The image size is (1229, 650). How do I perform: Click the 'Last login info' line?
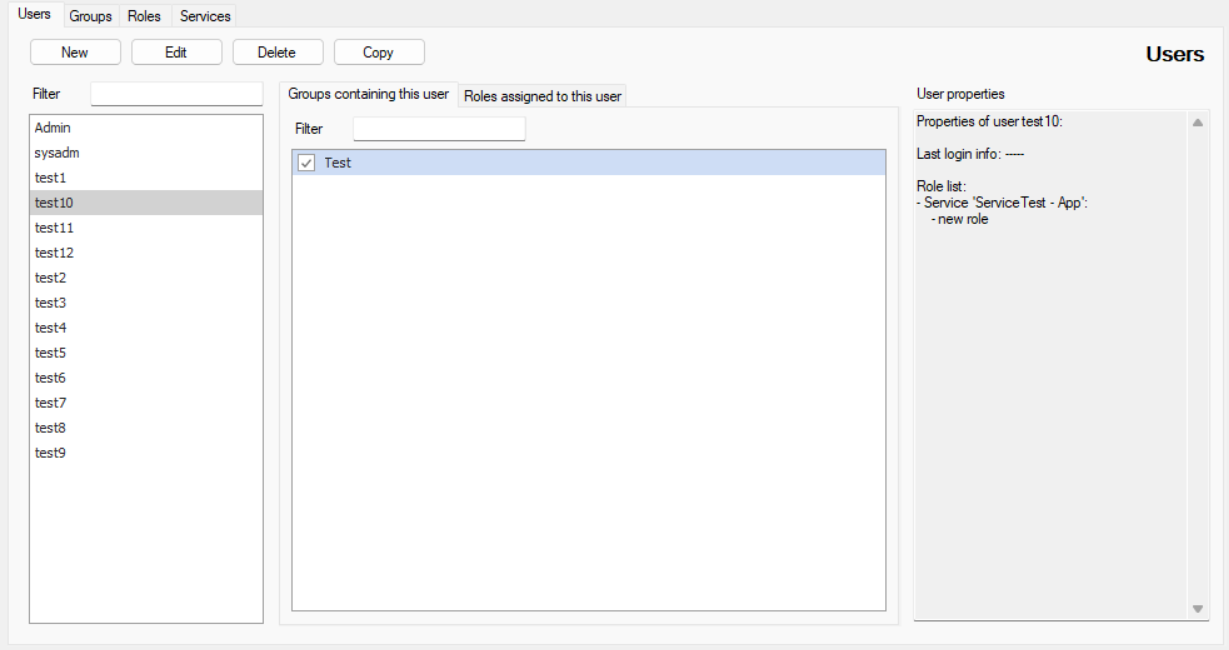coord(970,154)
